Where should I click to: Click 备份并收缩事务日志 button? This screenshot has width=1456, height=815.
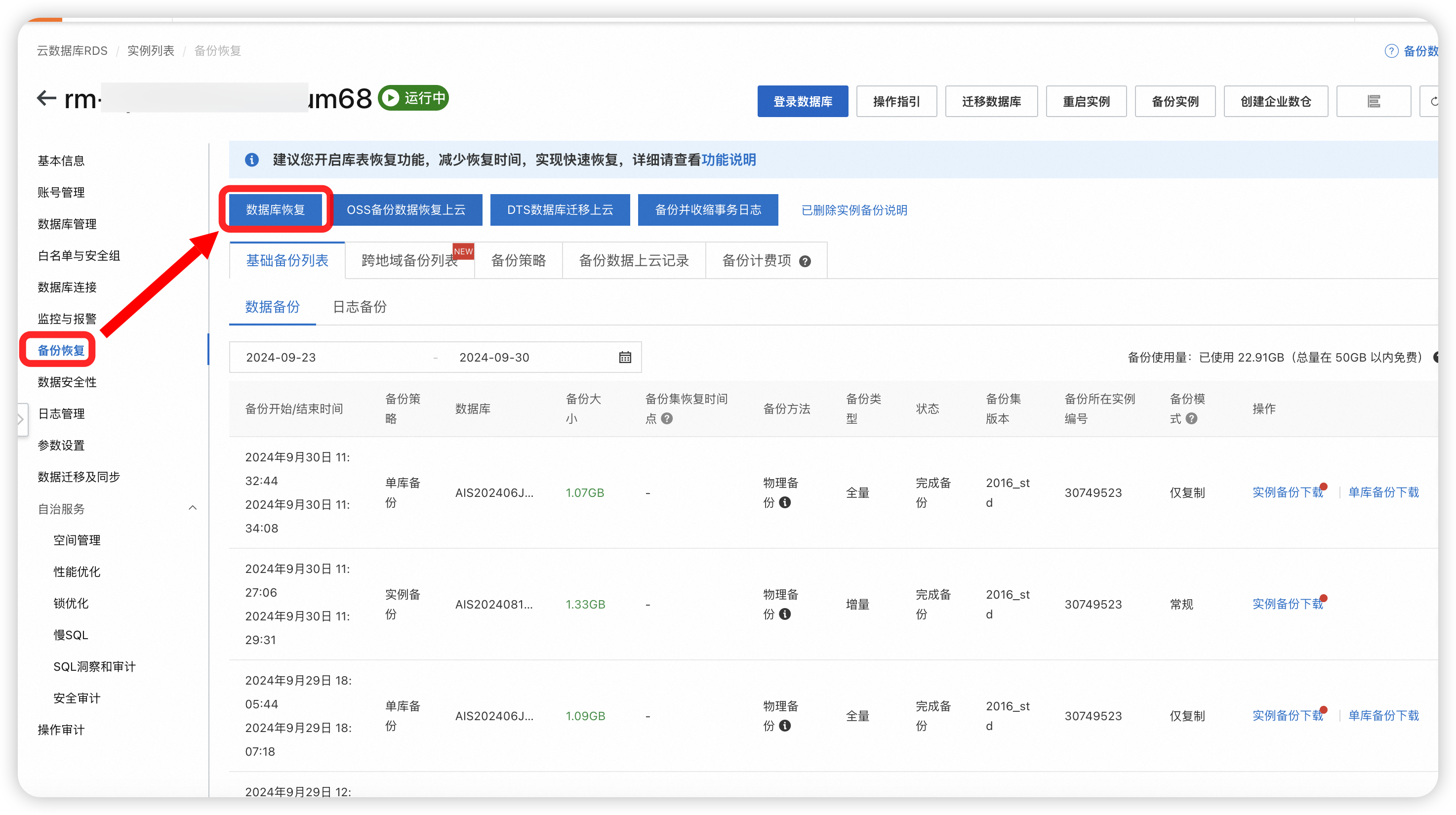click(708, 210)
